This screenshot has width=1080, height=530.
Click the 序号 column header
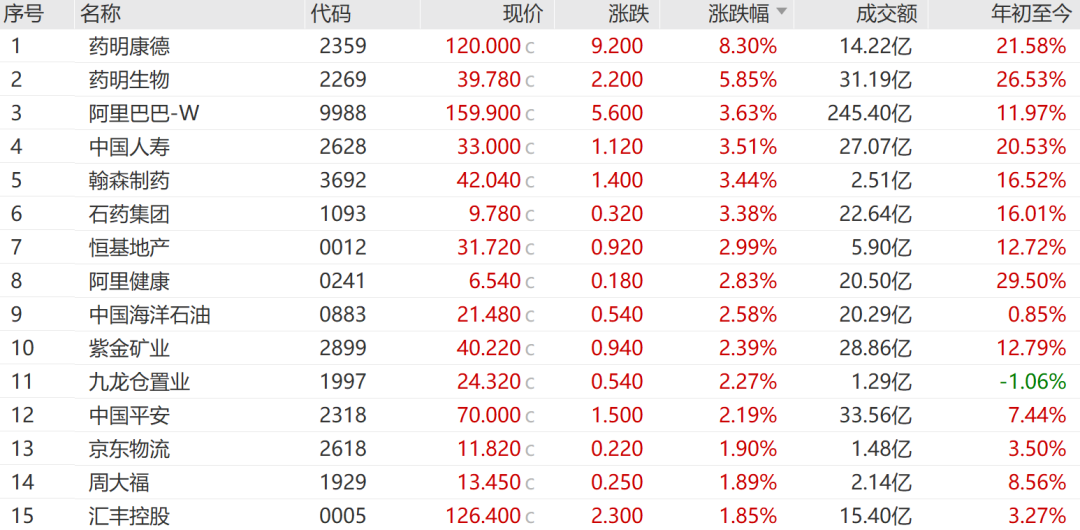23,14
